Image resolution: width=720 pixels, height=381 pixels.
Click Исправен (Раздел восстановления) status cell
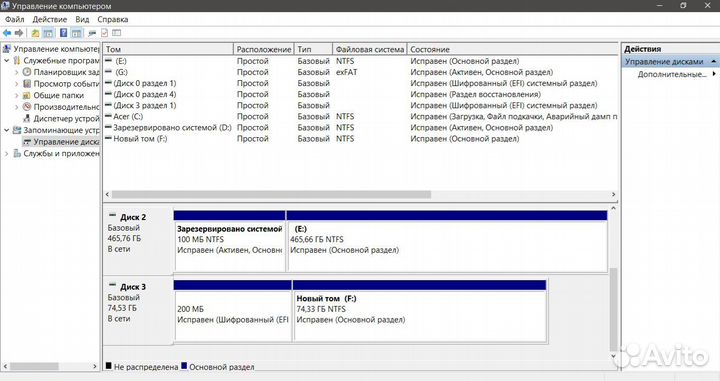pos(475,94)
